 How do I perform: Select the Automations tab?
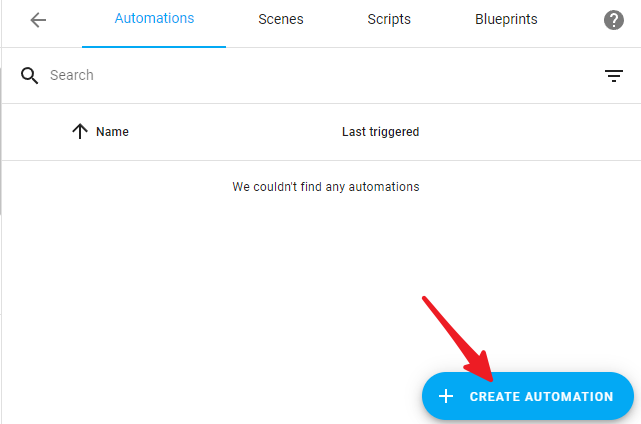(154, 18)
